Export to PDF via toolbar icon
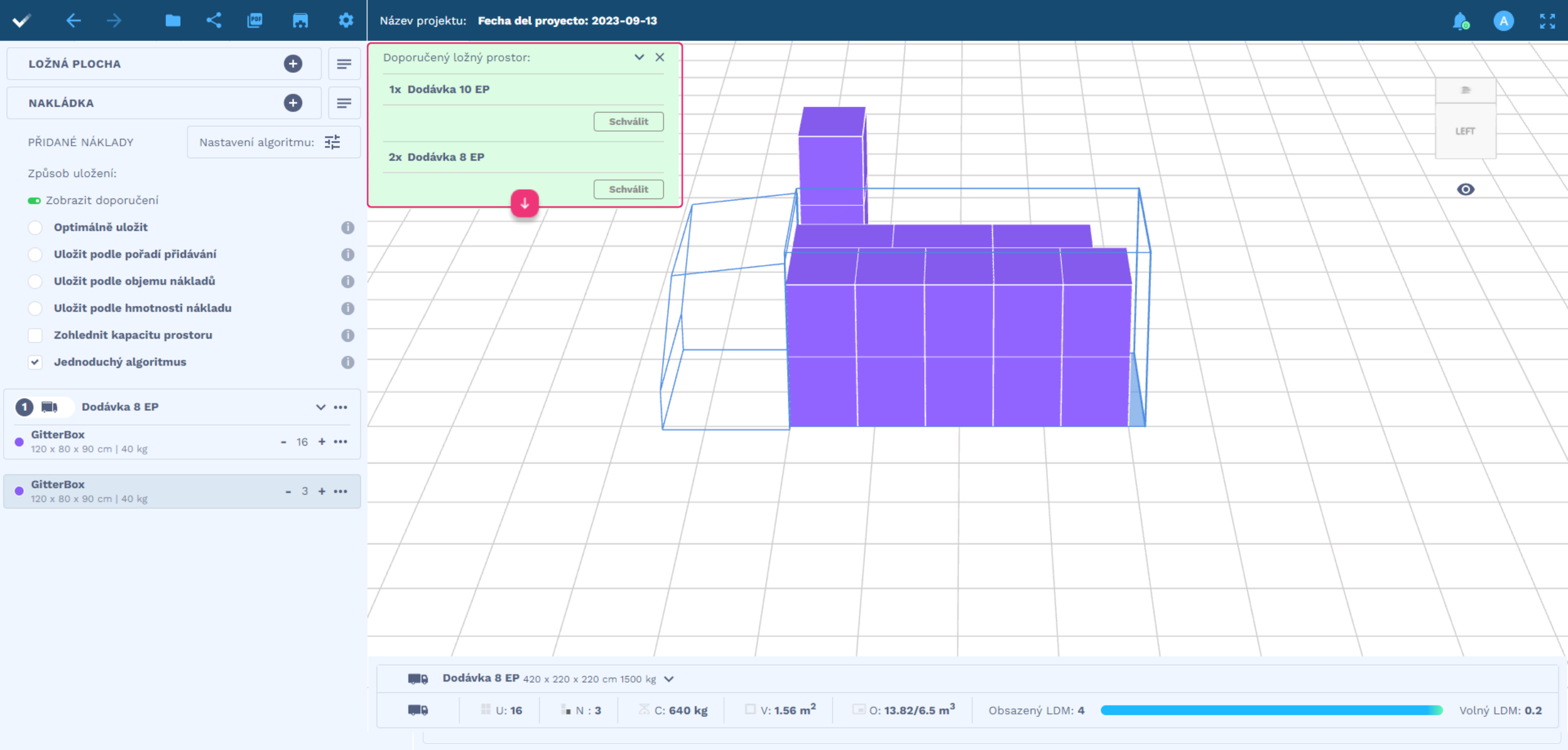Image resolution: width=1568 pixels, height=750 pixels. pos(255,21)
